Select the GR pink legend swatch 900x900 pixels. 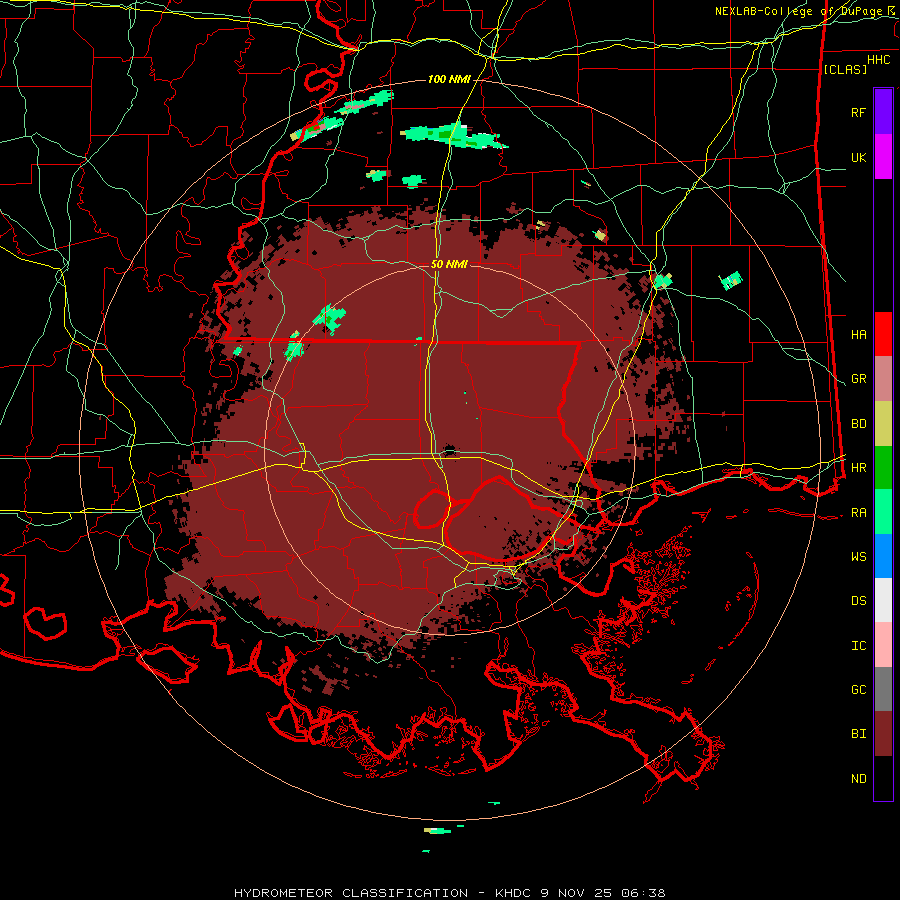click(x=883, y=379)
